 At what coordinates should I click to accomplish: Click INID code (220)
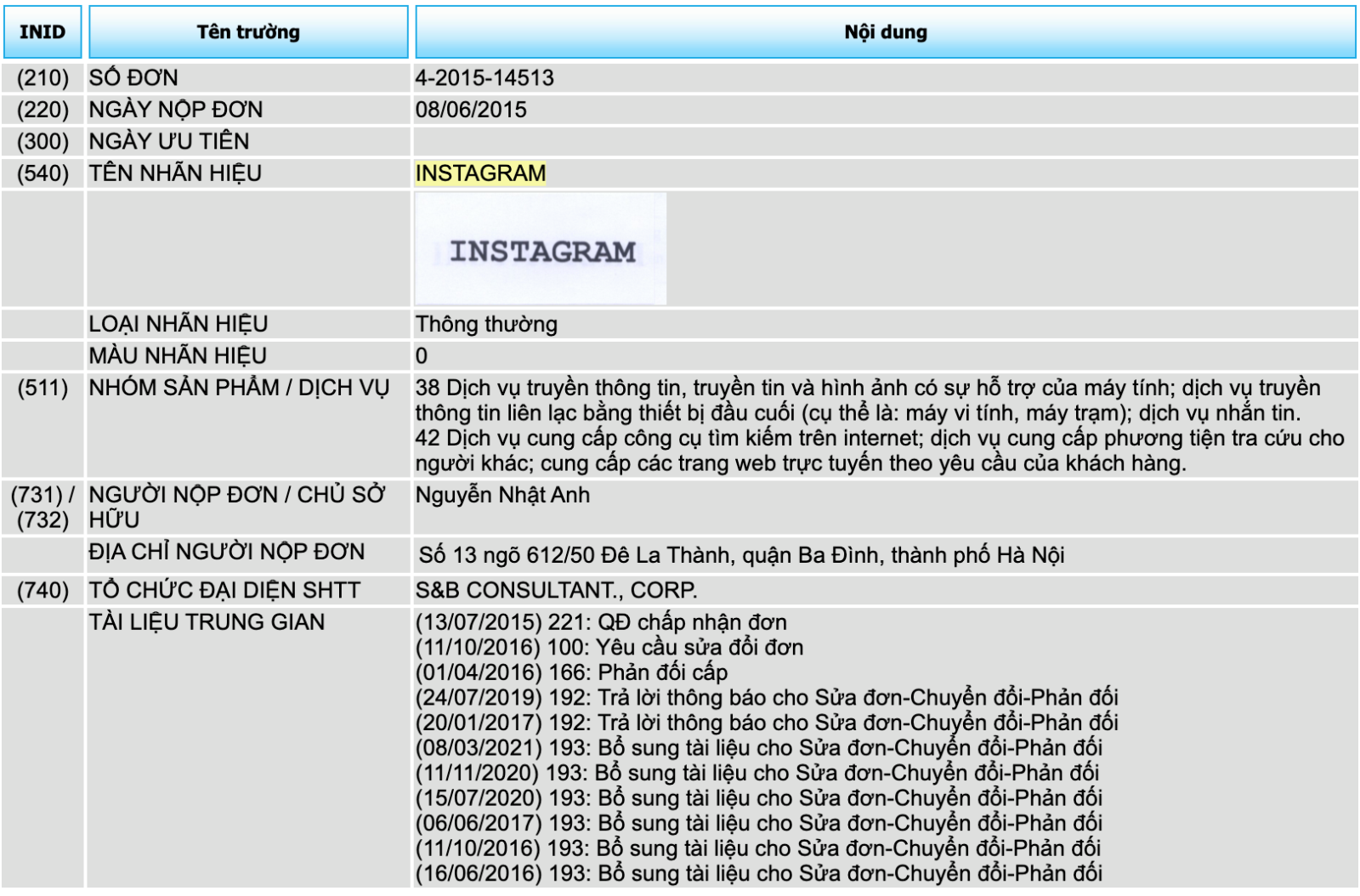pos(42,110)
